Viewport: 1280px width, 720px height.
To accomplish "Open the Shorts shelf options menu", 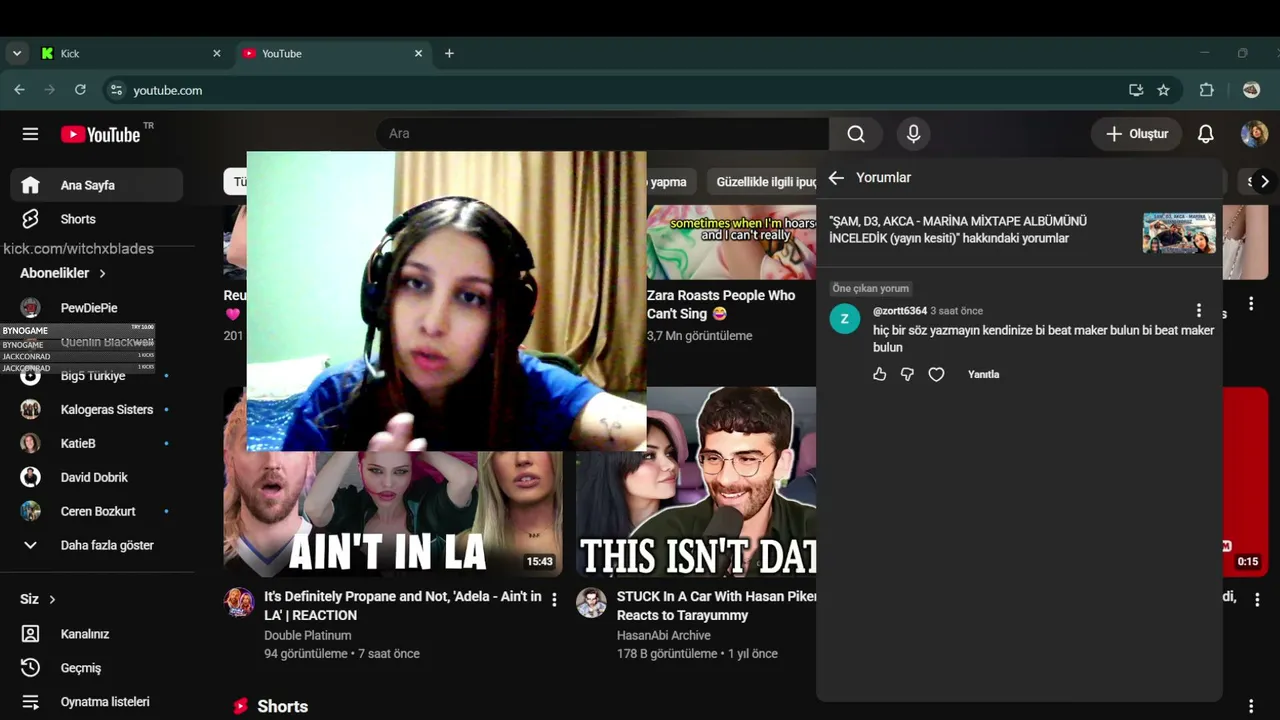I will tap(1250, 706).
